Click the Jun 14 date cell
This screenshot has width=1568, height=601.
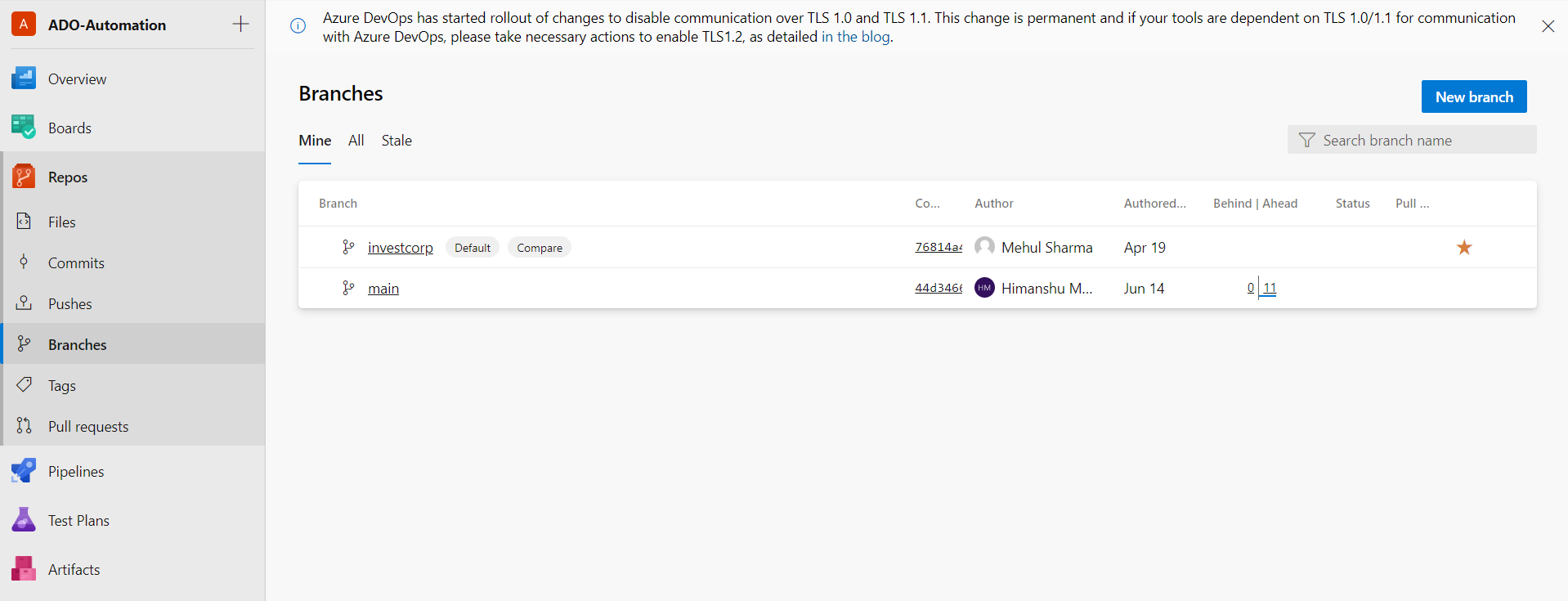pos(1144,289)
